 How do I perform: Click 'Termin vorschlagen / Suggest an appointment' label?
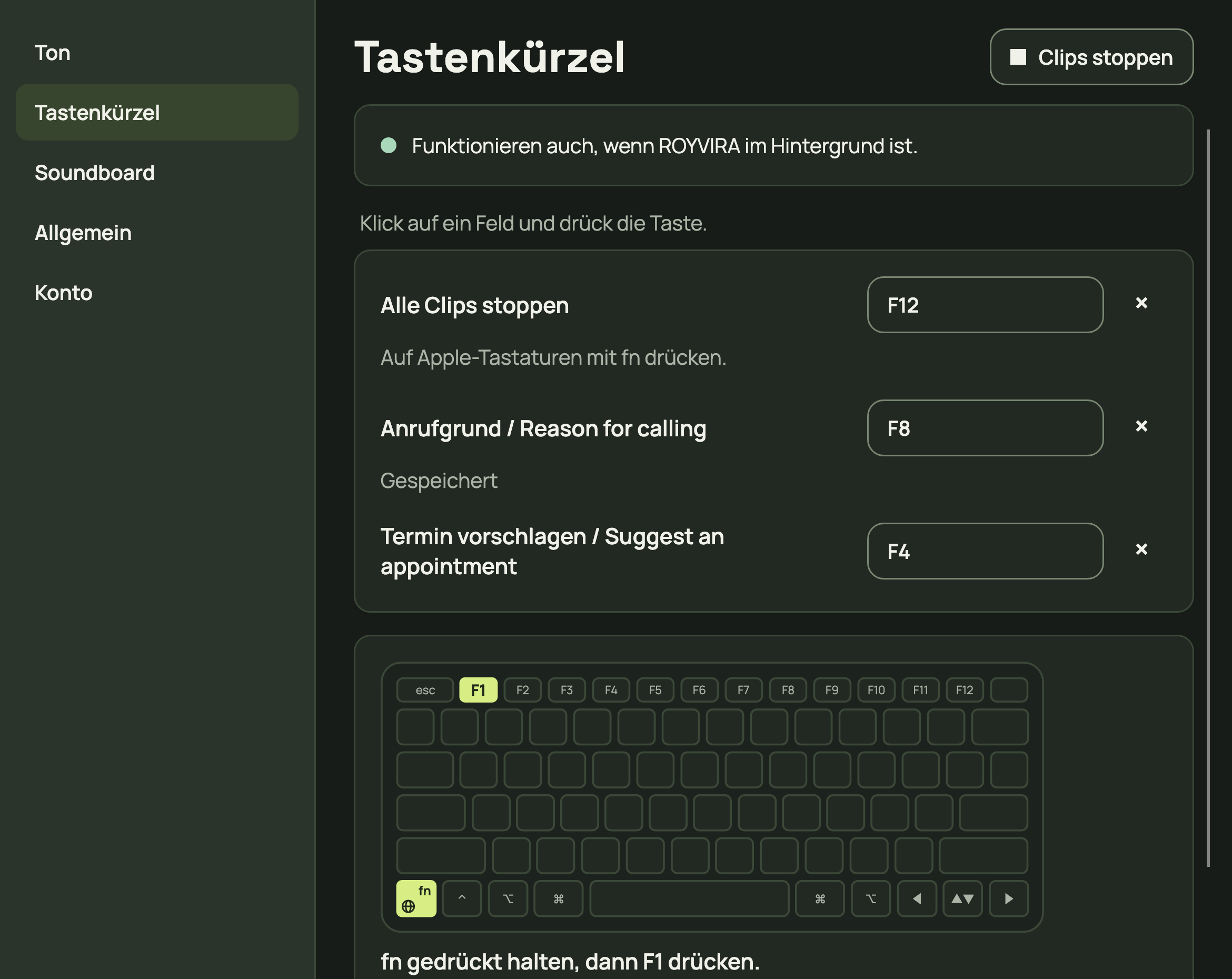point(552,551)
